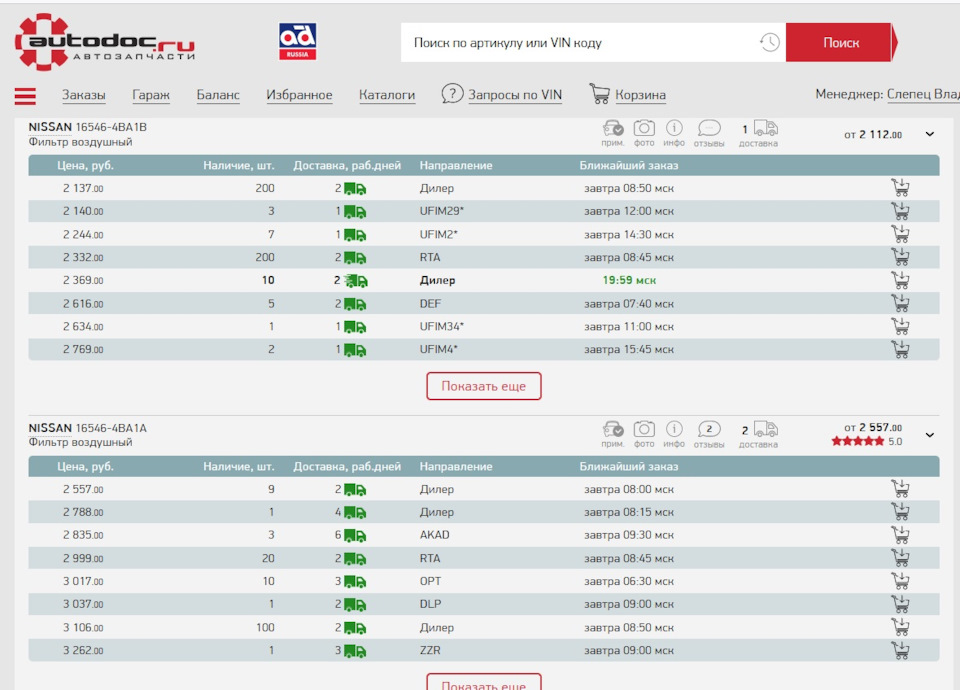Open the Баланс menu item
This screenshot has width=960, height=690.
(218, 95)
